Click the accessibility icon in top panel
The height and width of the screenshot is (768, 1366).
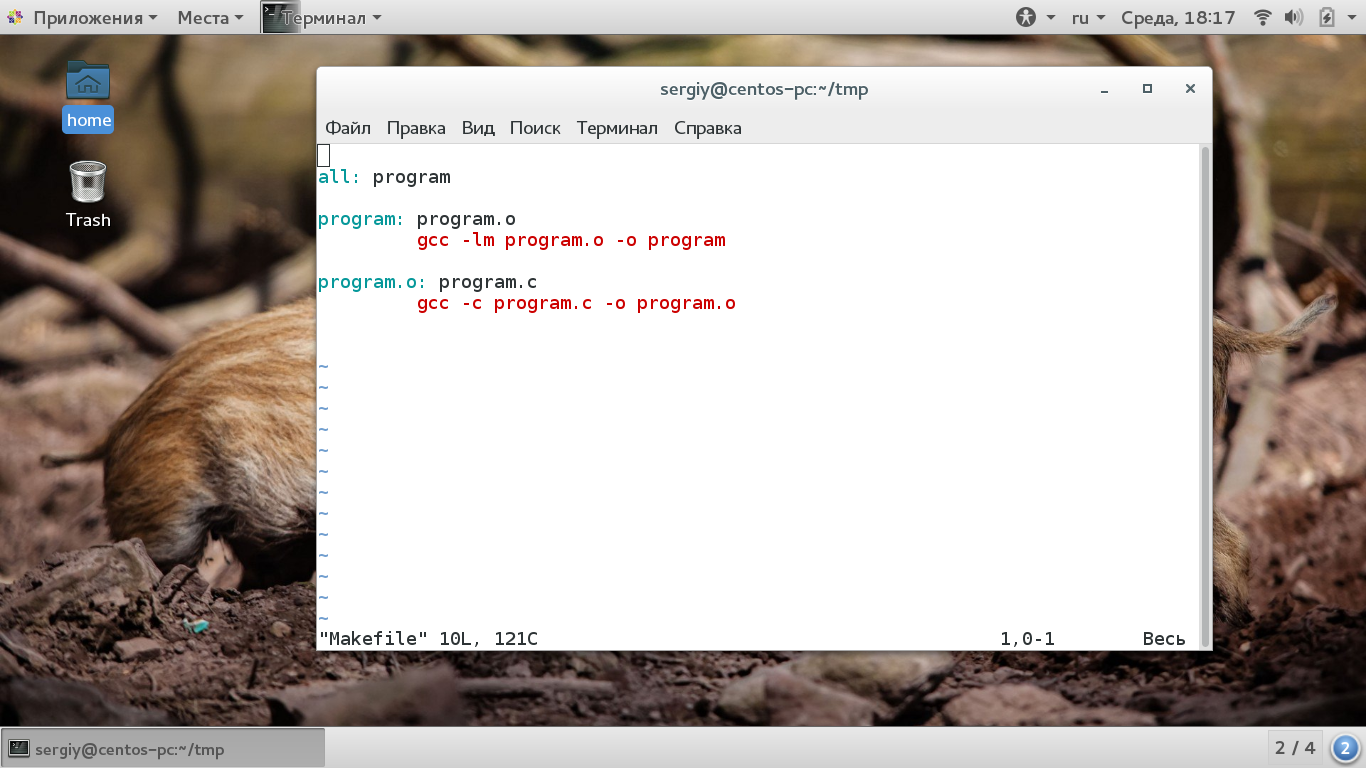pos(1026,17)
